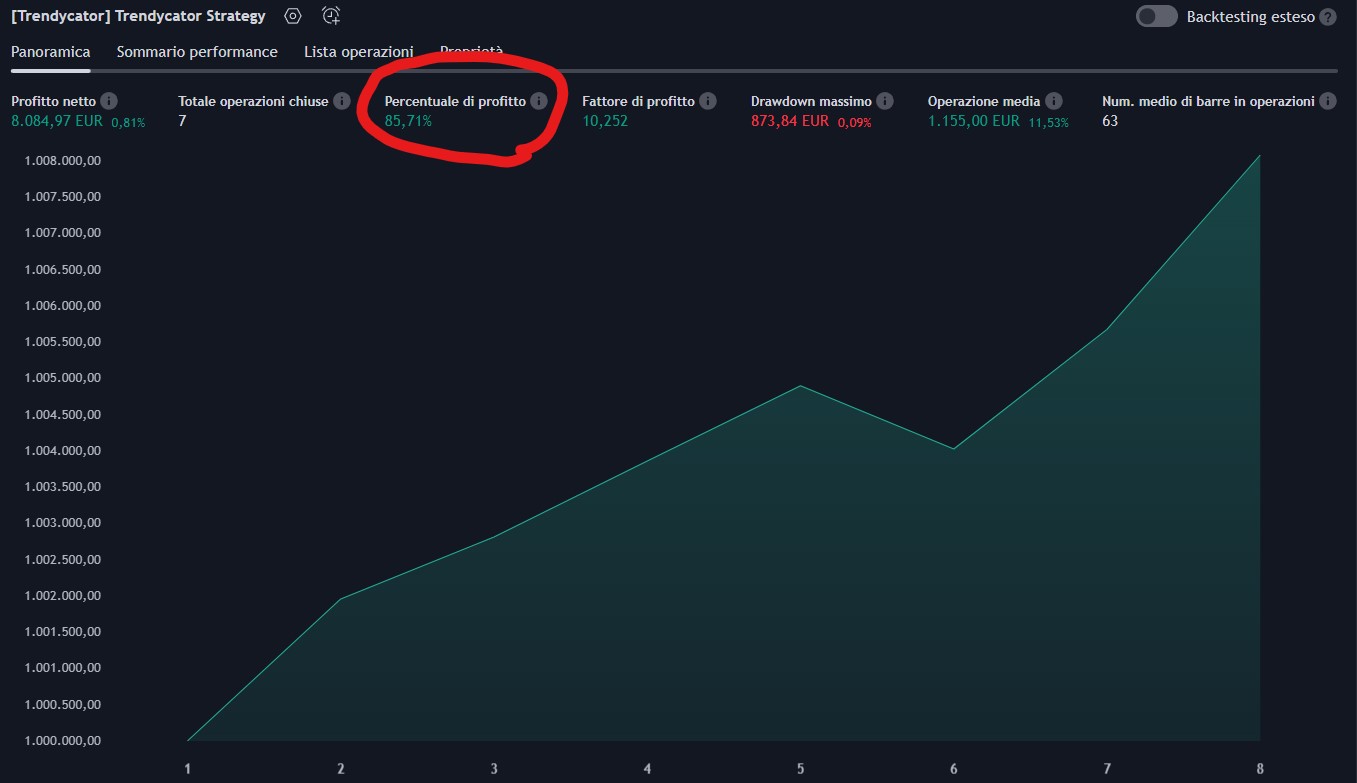Click the add alert clock icon

click(331, 16)
